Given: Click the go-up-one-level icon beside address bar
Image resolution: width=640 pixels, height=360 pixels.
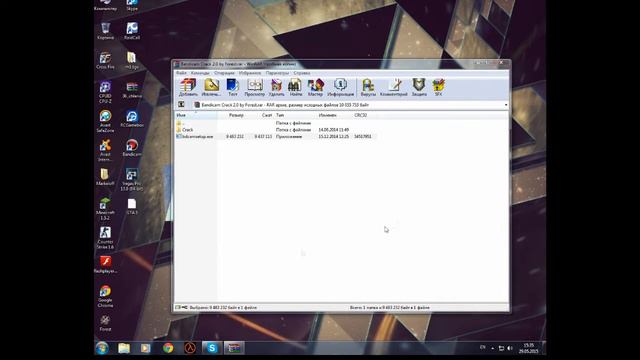Looking at the screenshot, I should pos(181,105).
